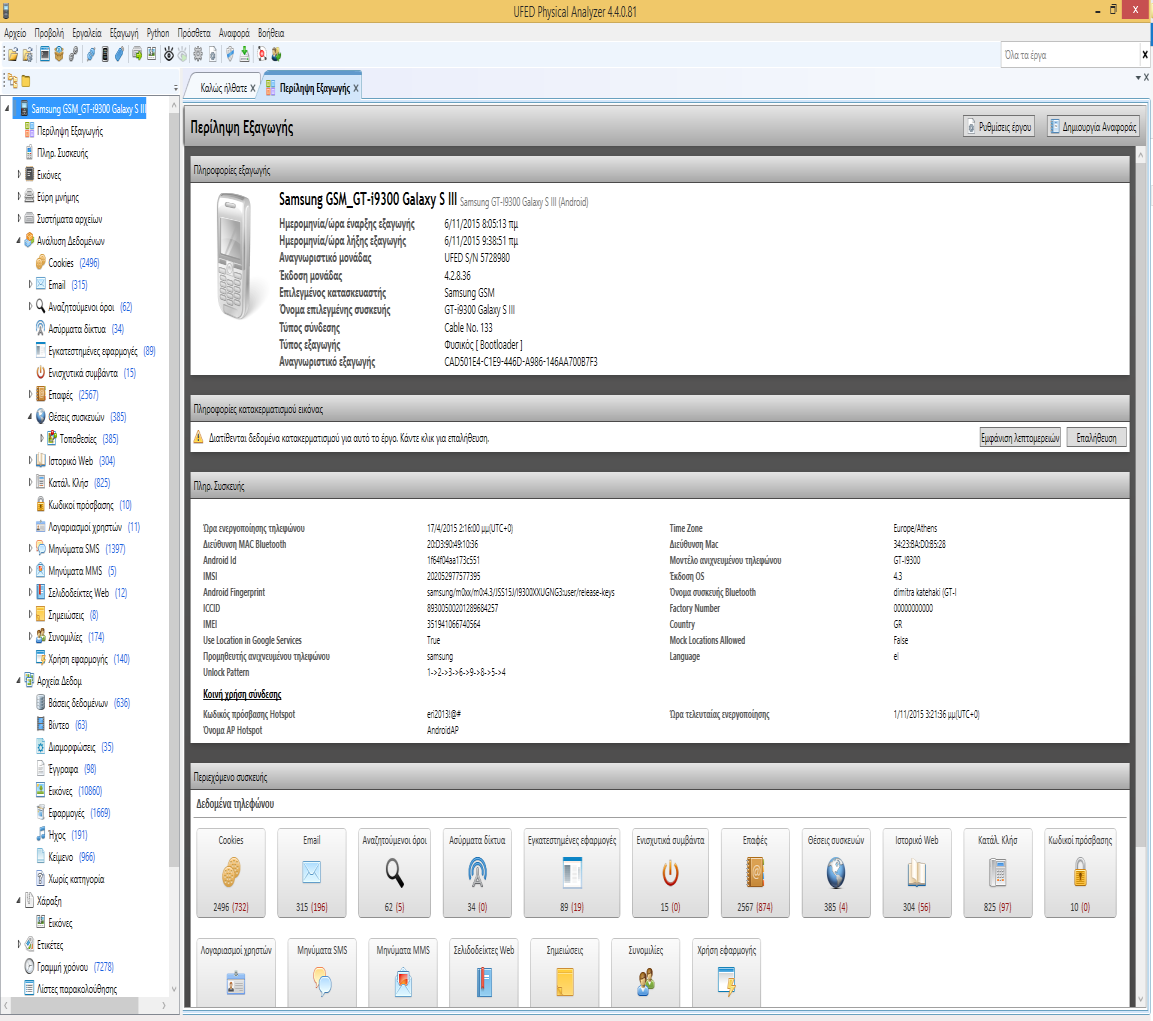The height and width of the screenshot is (1021, 1153).
Task: Expand the Συστήματα αρχείων tree node
Action: tap(19, 219)
